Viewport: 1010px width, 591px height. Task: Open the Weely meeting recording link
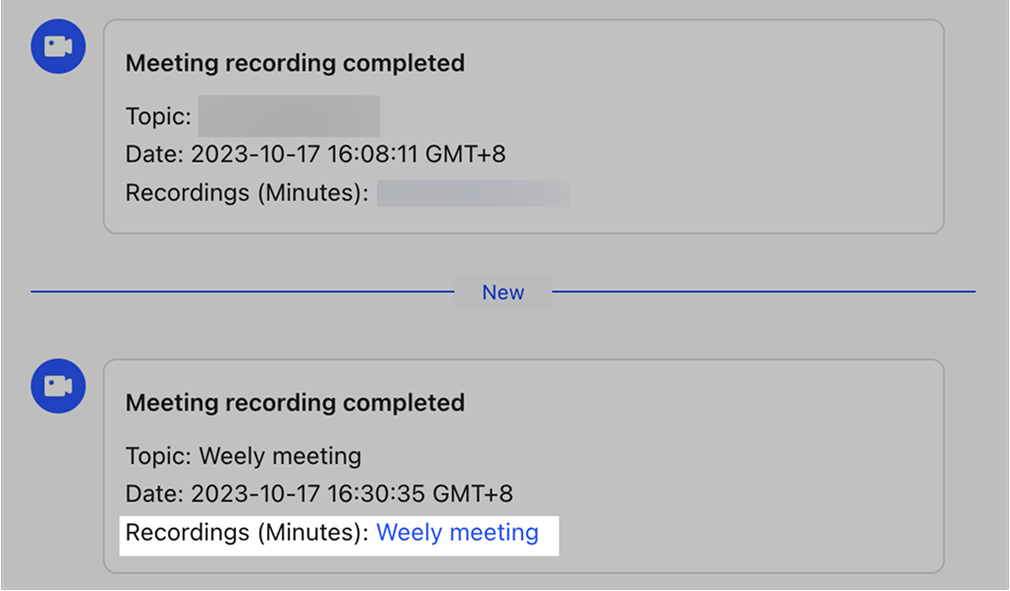[x=457, y=532]
